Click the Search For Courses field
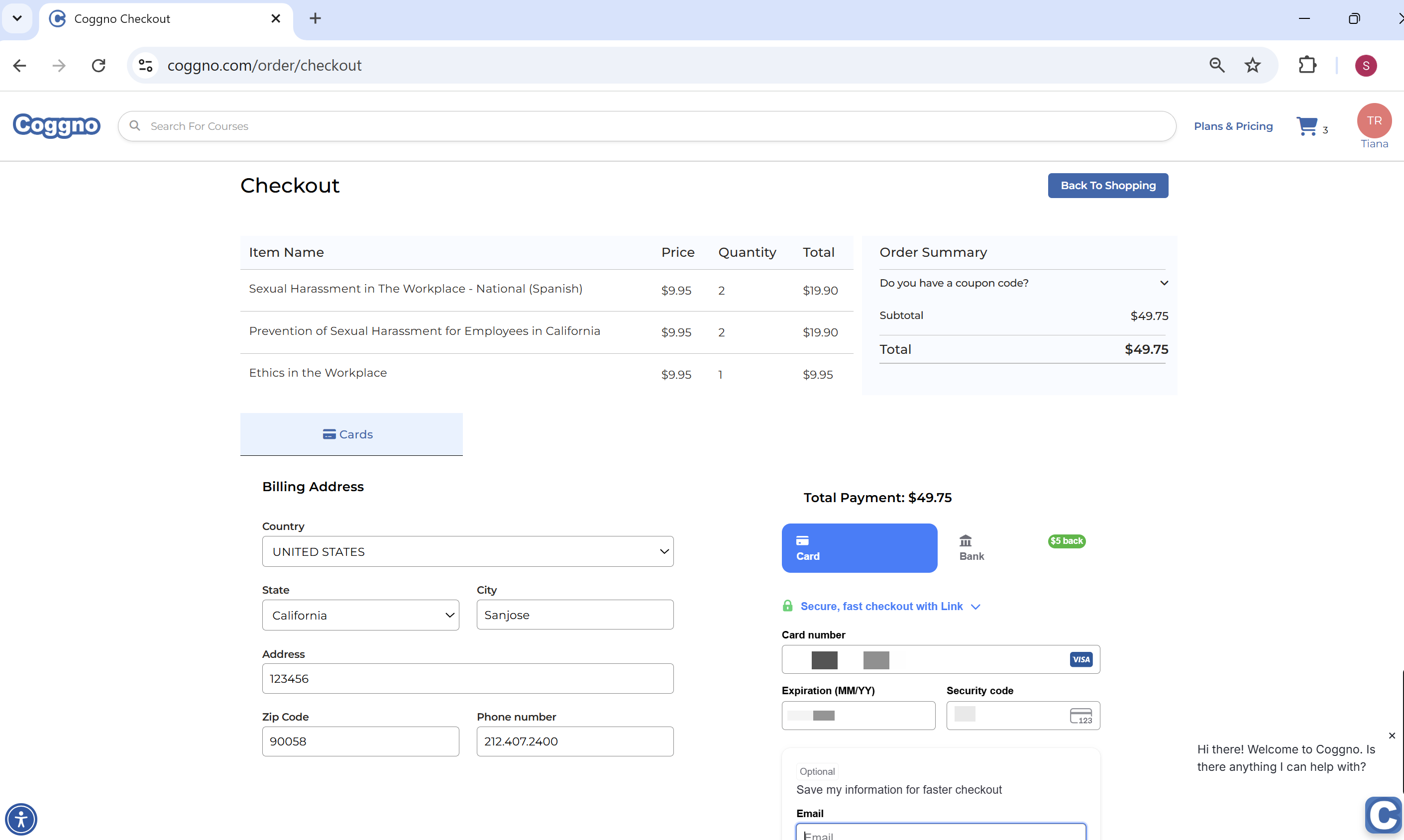The height and width of the screenshot is (840, 1404). click(x=647, y=126)
